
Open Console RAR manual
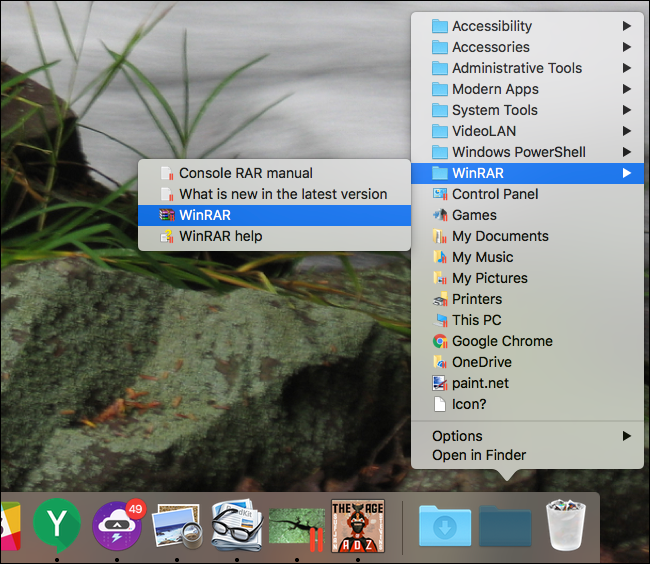coord(274,173)
